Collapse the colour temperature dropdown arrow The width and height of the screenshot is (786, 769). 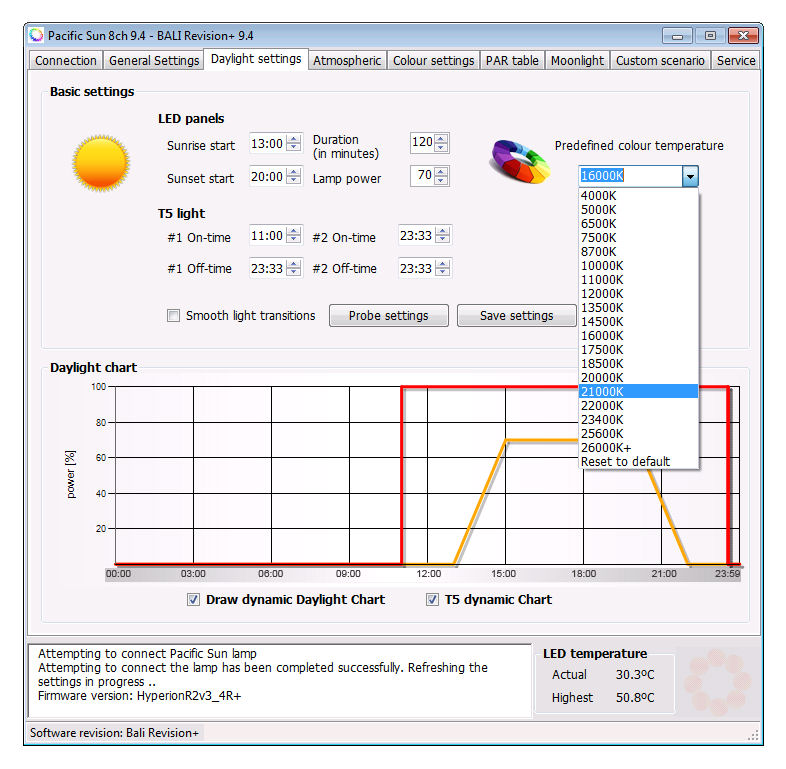[x=689, y=177]
